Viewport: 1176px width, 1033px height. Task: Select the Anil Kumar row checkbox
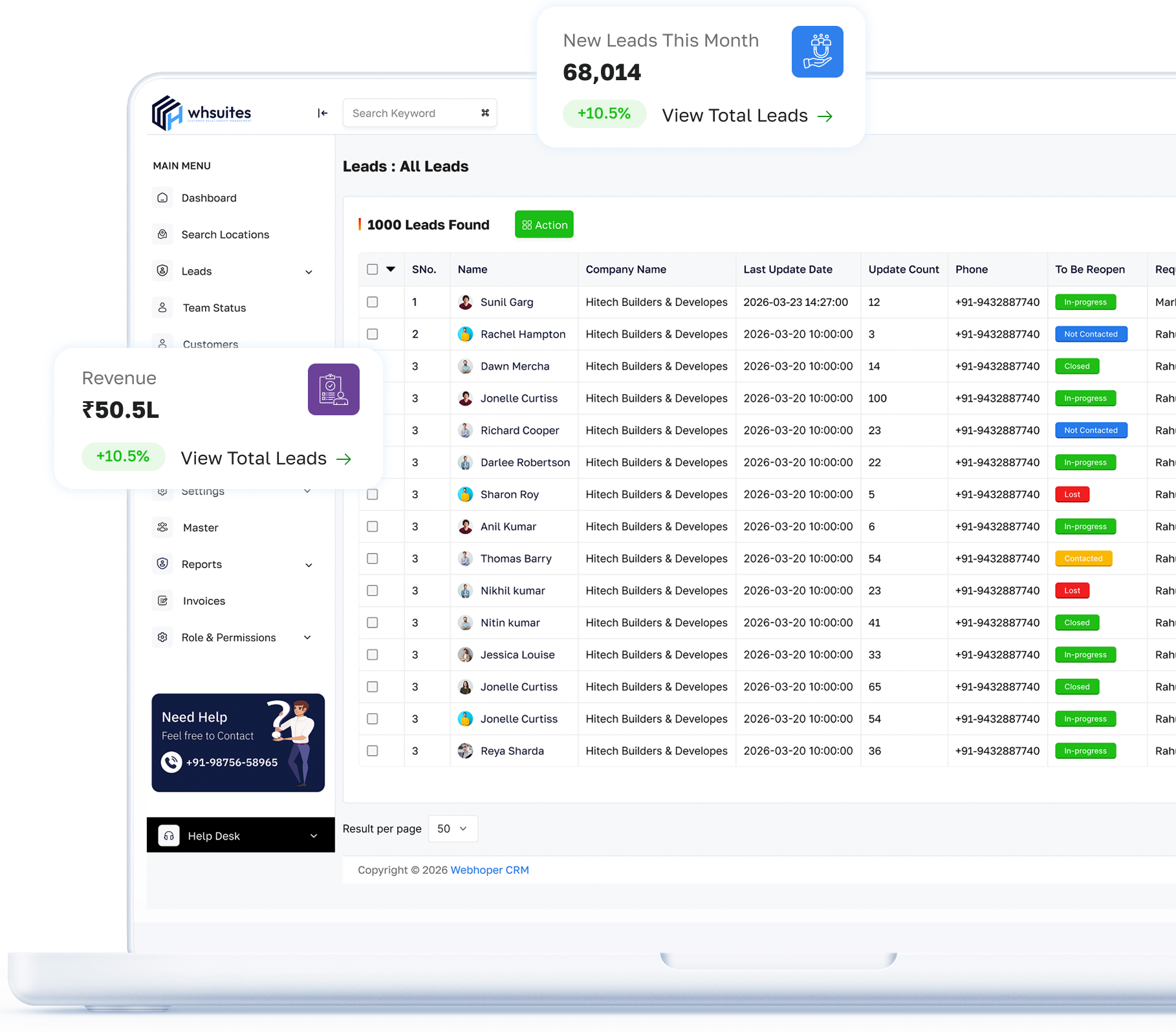click(x=373, y=527)
